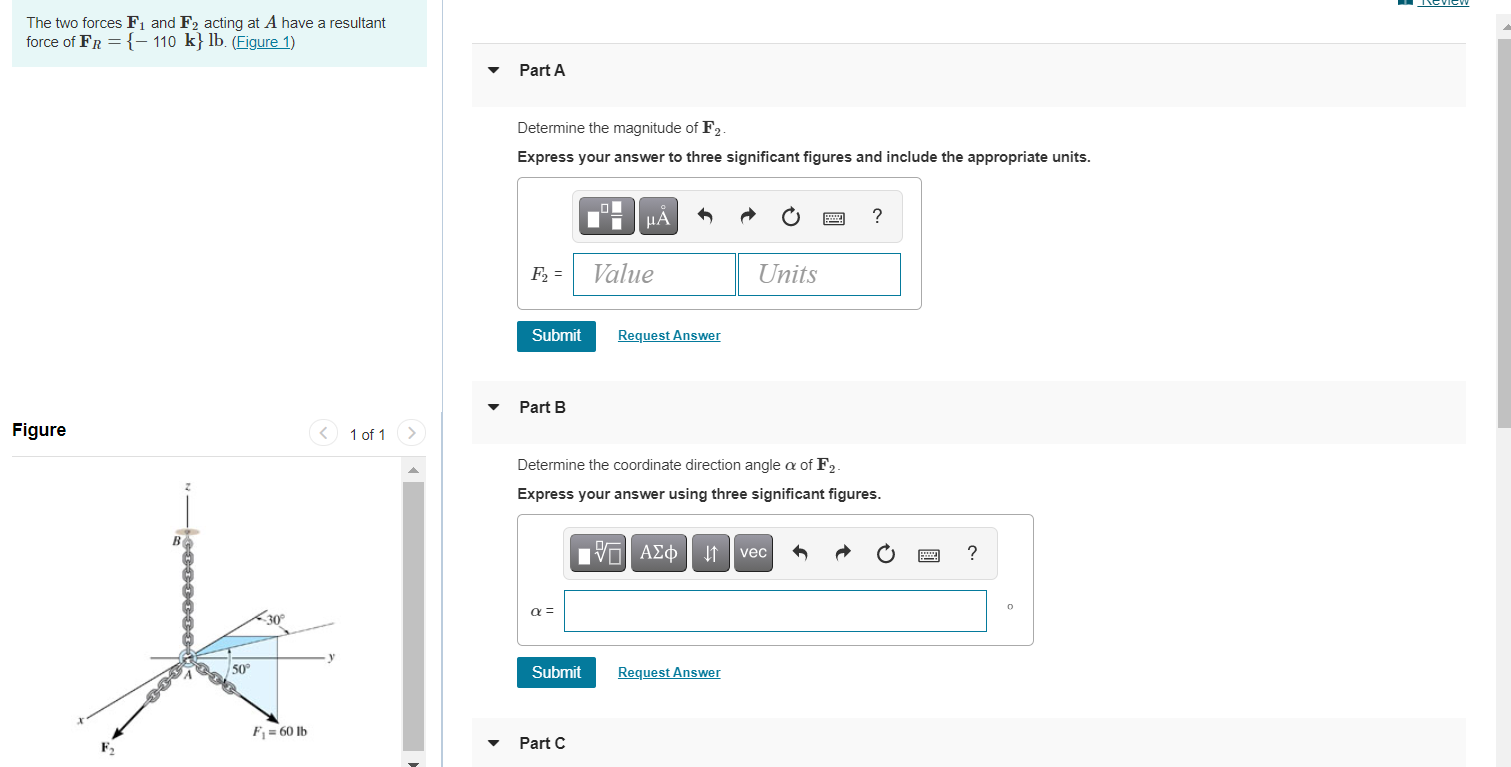Click redo in the Part A answer toolbar
Image resolution: width=1511 pixels, height=767 pixels.
coord(747,216)
